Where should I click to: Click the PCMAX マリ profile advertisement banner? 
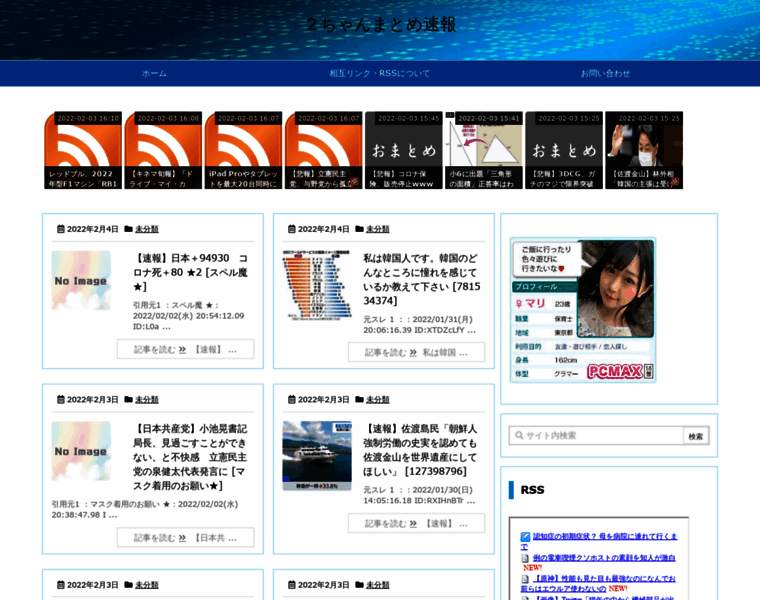pos(583,310)
